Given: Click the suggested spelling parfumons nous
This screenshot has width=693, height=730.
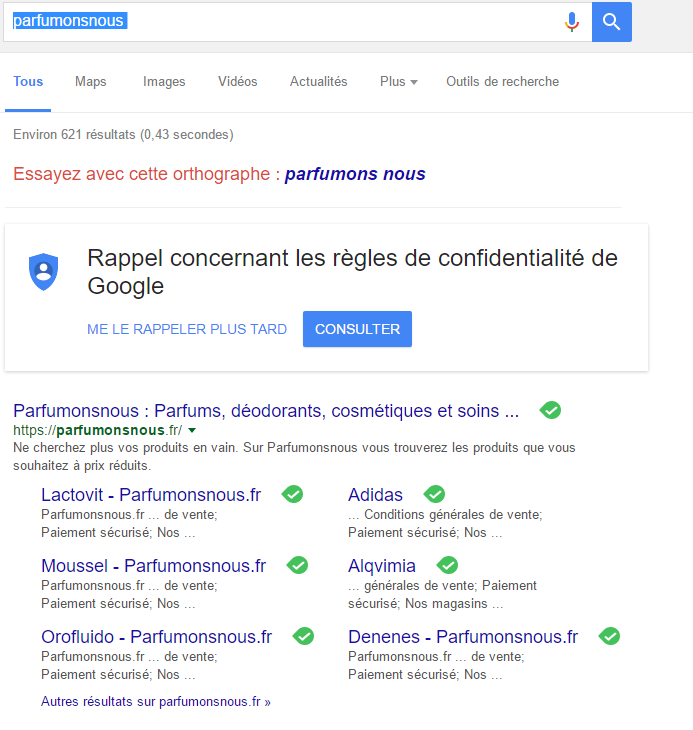Looking at the screenshot, I should tap(355, 174).
